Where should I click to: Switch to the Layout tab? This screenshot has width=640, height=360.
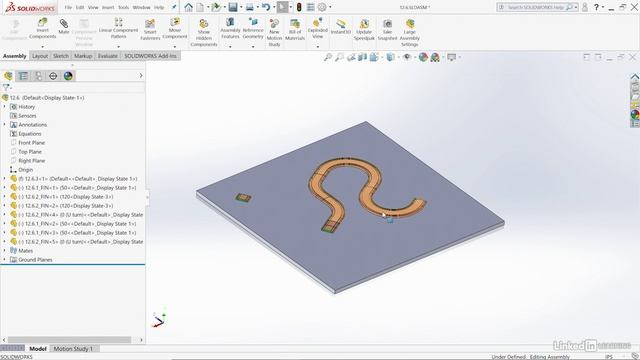(40, 56)
